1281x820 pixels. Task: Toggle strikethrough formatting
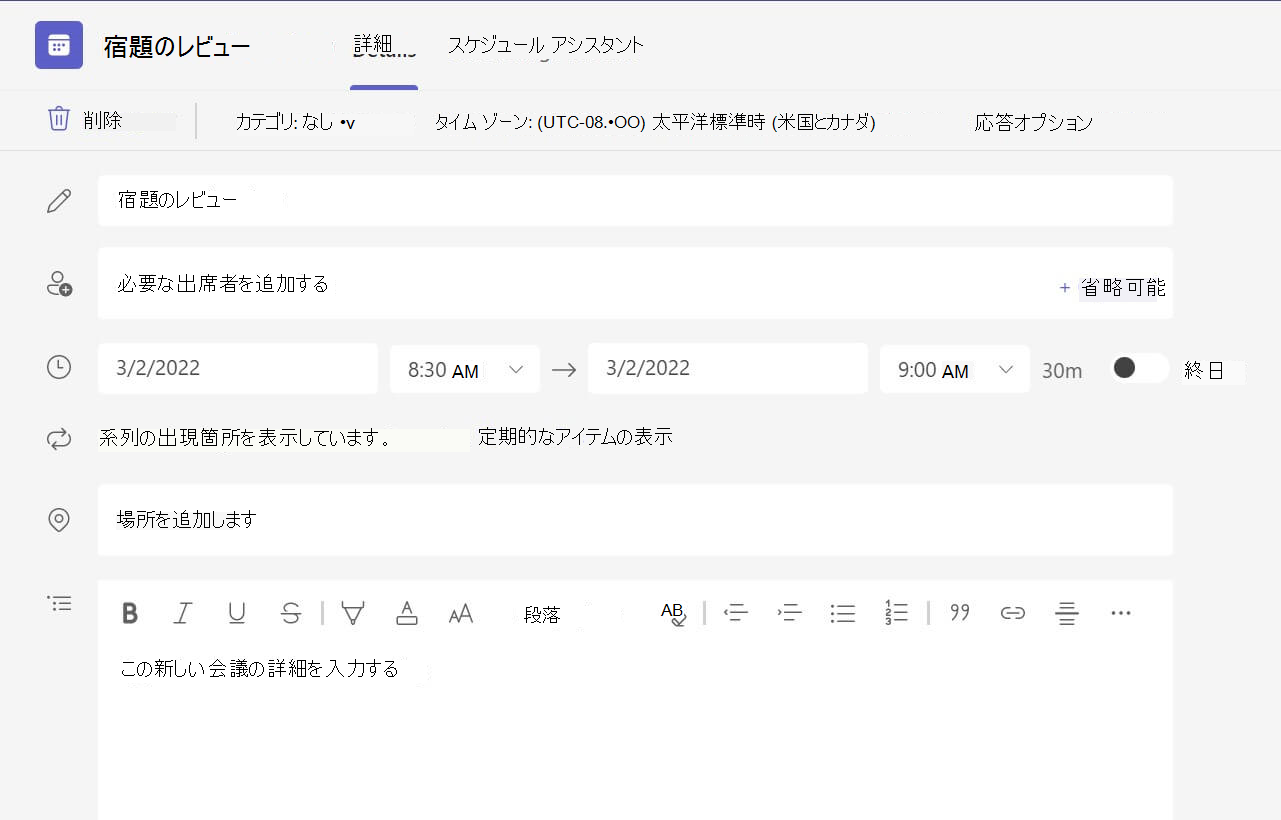tap(291, 614)
